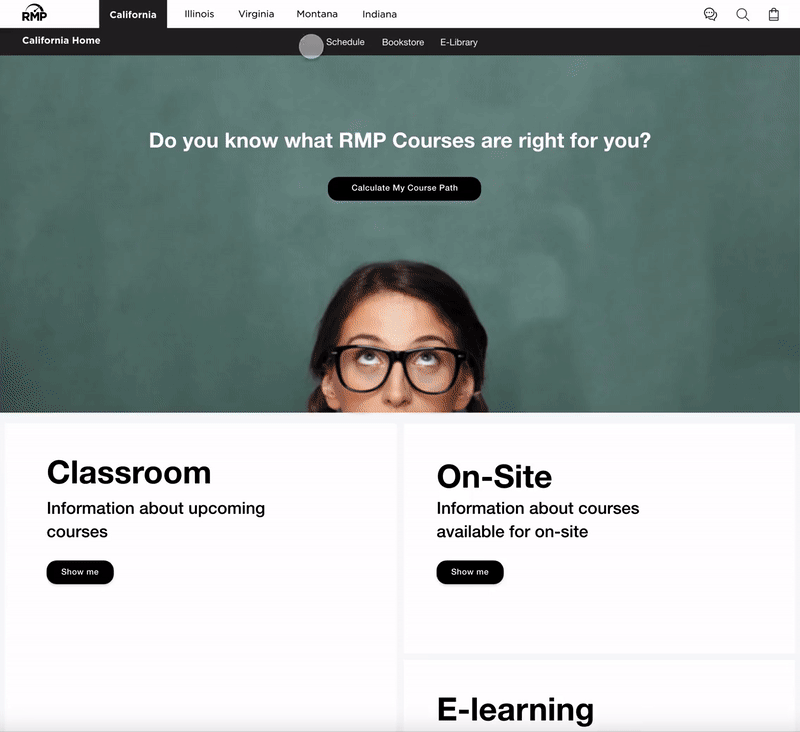The width and height of the screenshot is (800, 732).
Task: Click the woman-with-glasses hero image
Action: pyautogui.click(x=398, y=337)
